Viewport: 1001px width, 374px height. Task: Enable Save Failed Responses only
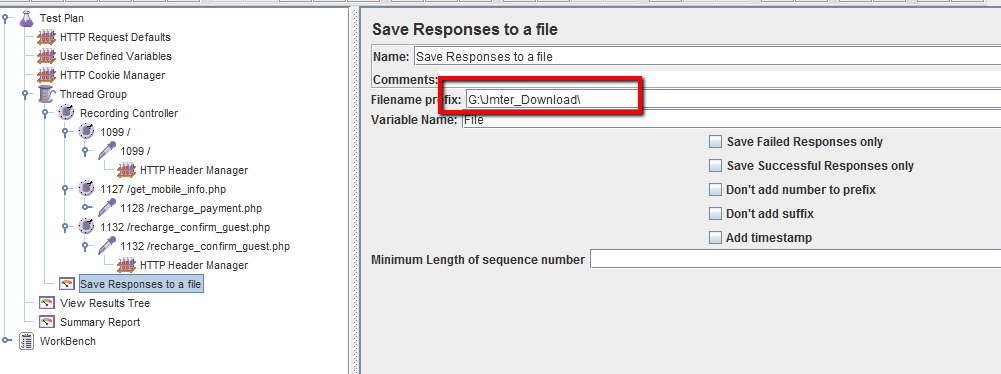point(716,142)
